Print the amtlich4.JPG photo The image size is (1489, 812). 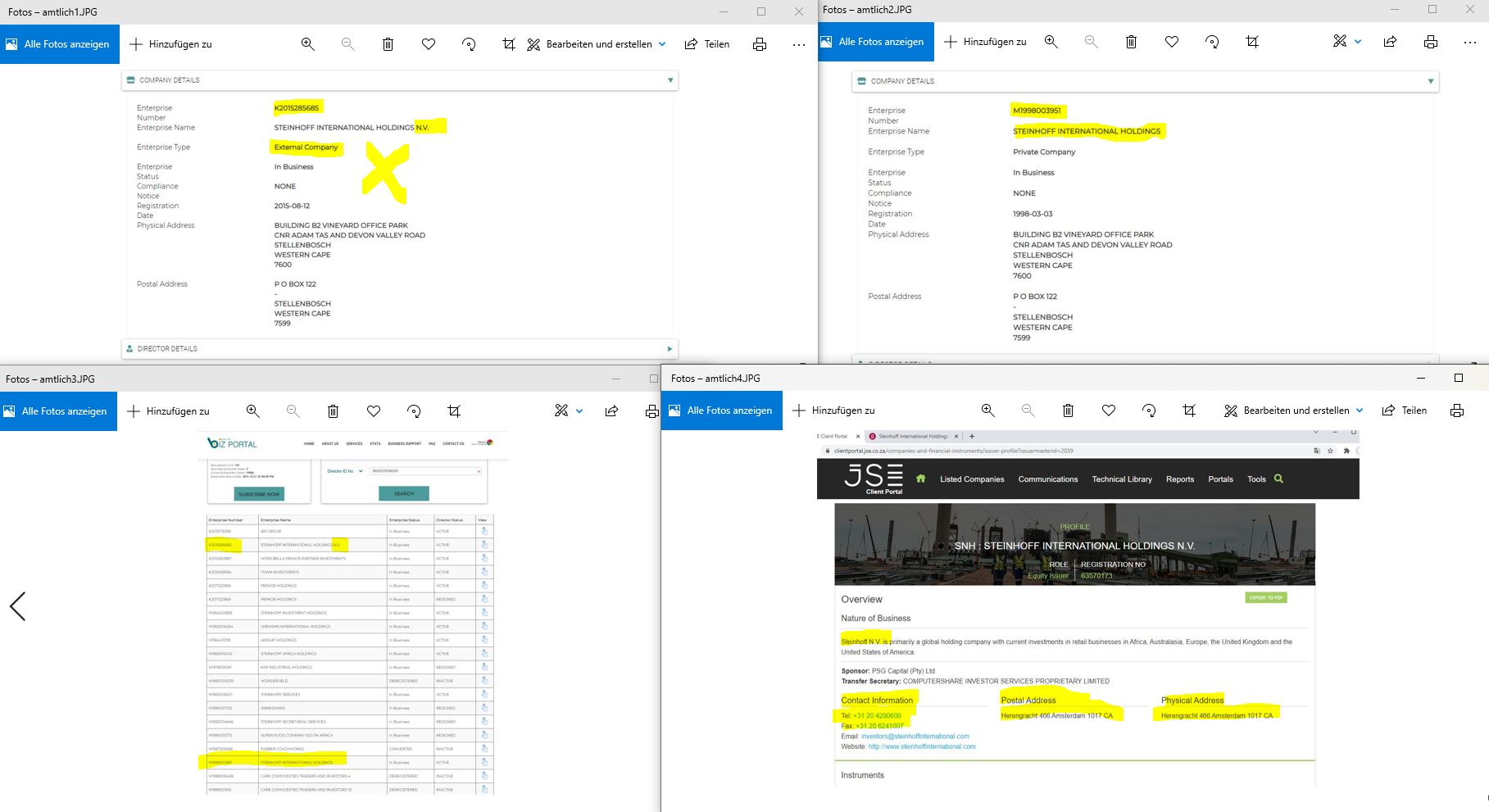click(x=1457, y=411)
